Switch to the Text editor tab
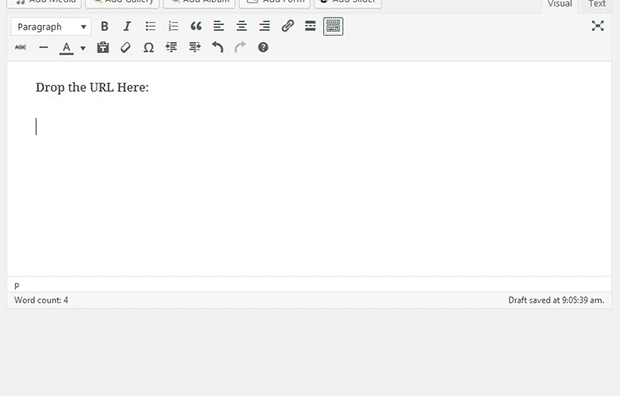Screen dimensions: 620x396 click(x=597, y=4)
